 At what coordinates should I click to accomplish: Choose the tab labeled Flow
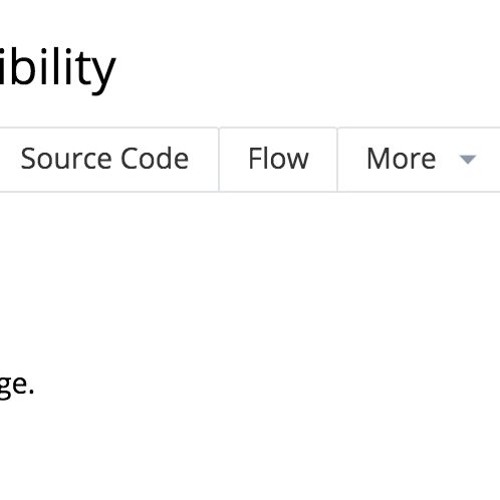tap(278, 159)
